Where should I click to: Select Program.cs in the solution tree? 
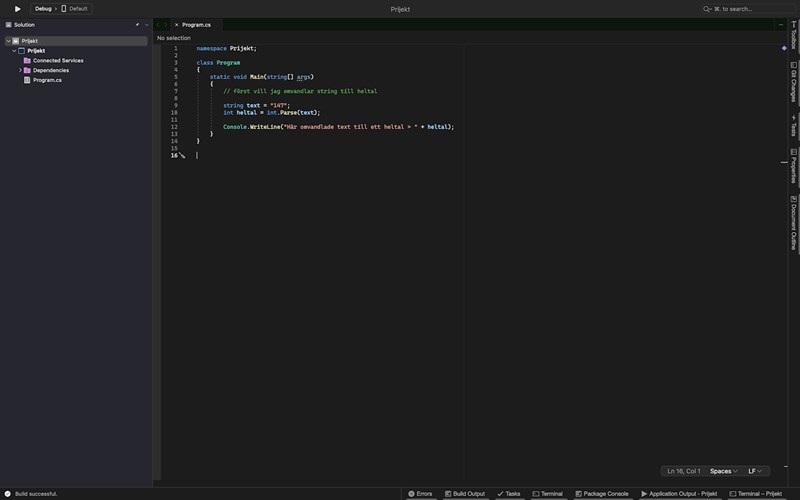click(x=47, y=80)
